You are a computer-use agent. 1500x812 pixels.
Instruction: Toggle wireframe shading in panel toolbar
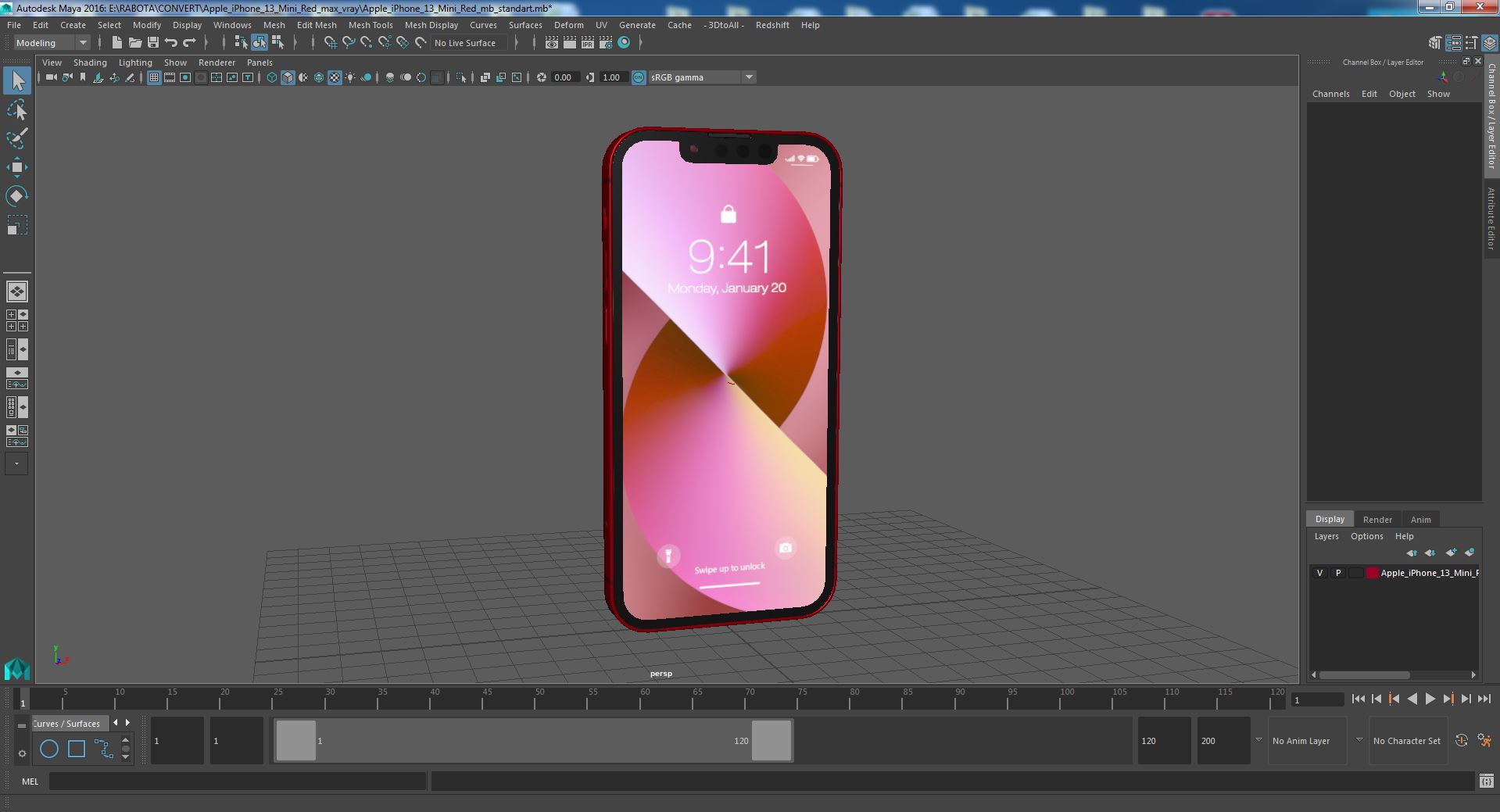point(272,77)
